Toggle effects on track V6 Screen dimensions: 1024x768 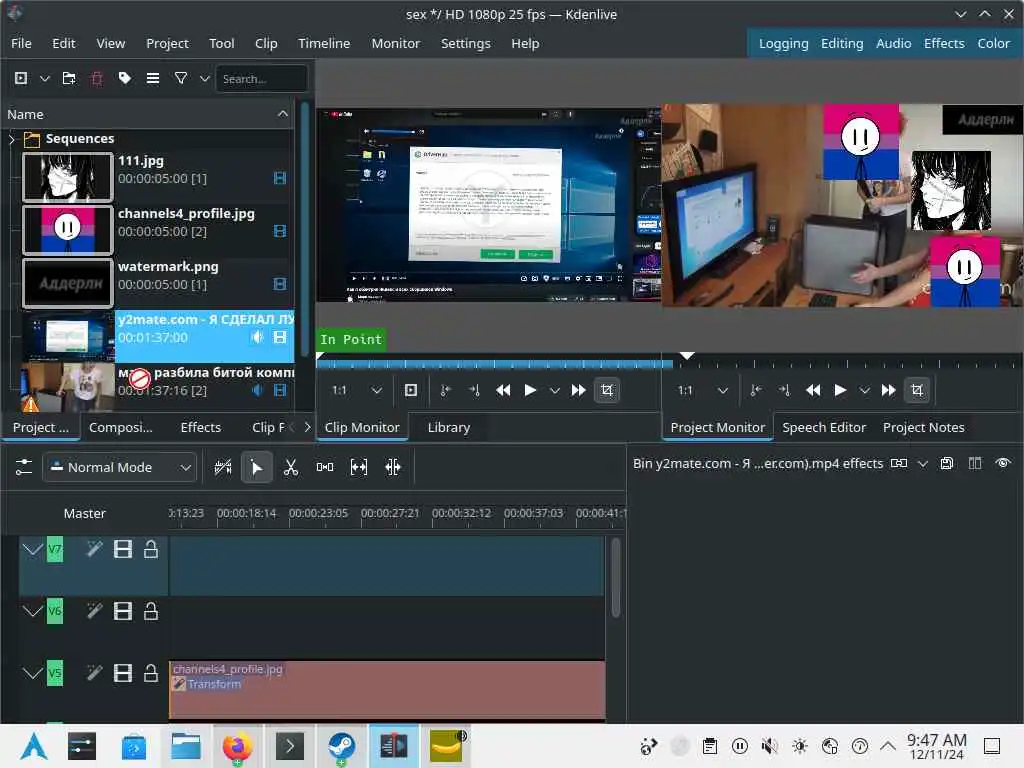pyautogui.click(x=95, y=611)
